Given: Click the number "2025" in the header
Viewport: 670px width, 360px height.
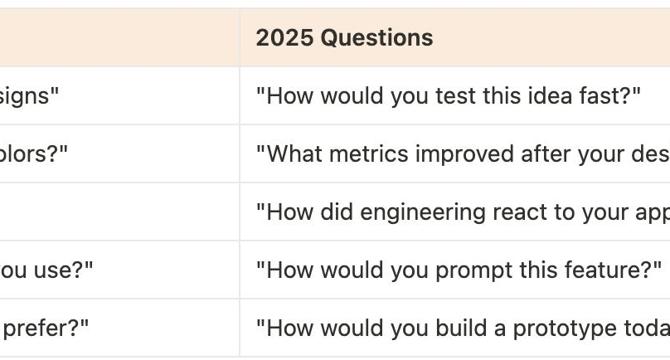Looking at the screenshot, I should (x=284, y=38).
